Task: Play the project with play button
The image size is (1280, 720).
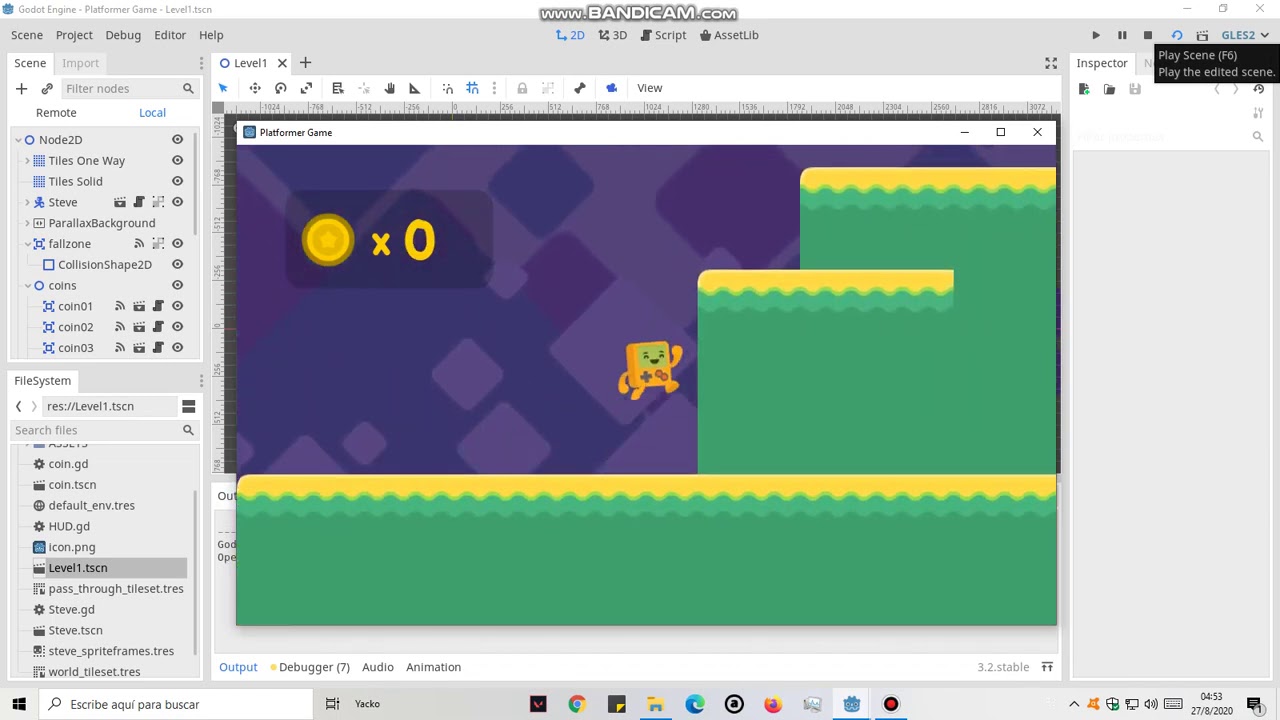Action: click(1096, 35)
